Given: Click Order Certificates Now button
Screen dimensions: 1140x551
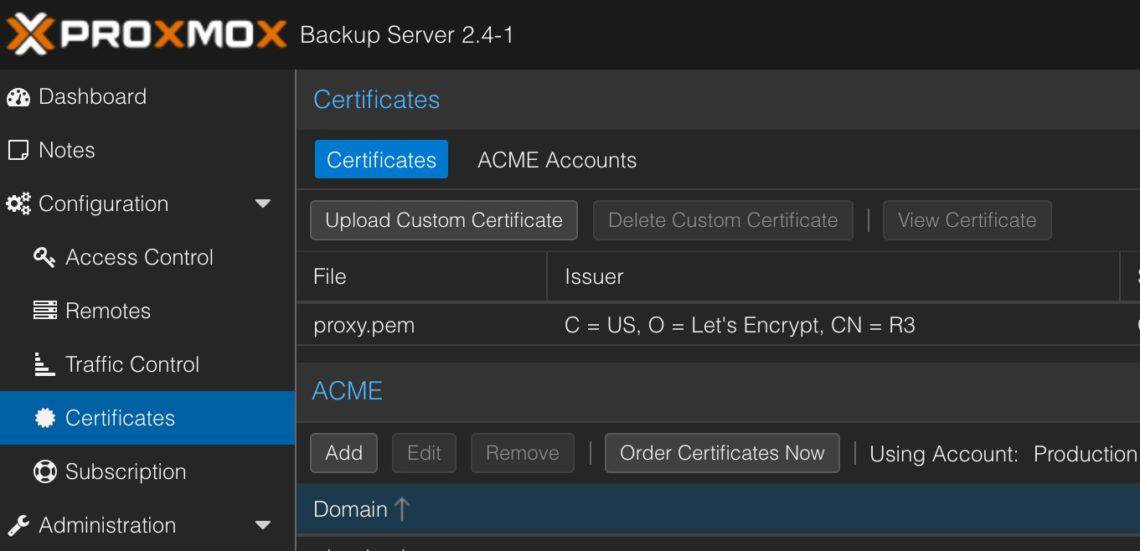Looking at the screenshot, I should pos(722,453).
